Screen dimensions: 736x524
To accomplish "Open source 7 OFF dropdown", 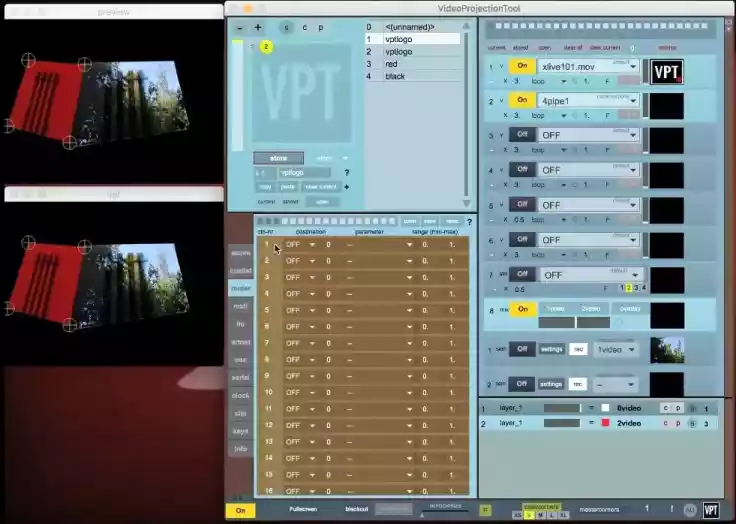I will click(591, 275).
